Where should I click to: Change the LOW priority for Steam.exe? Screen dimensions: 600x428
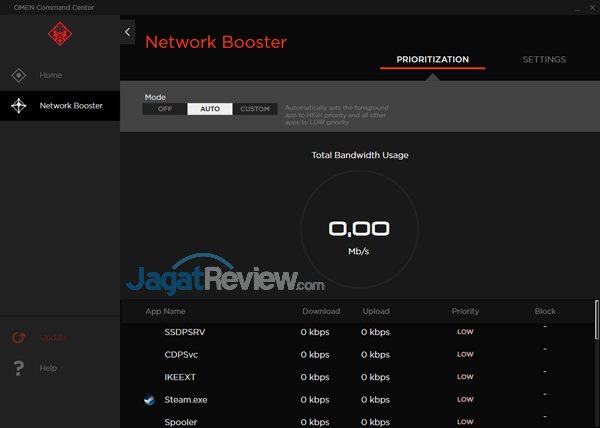465,400
